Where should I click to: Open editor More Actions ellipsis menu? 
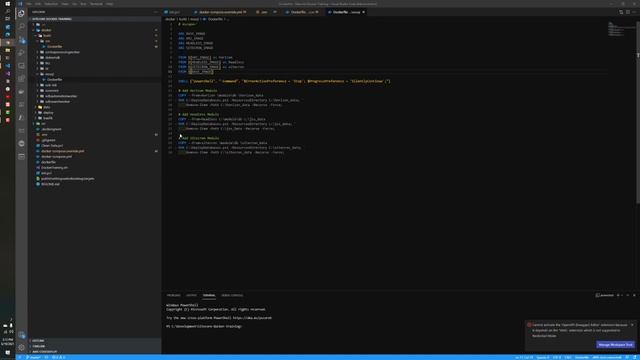click(x=634, y=12)
